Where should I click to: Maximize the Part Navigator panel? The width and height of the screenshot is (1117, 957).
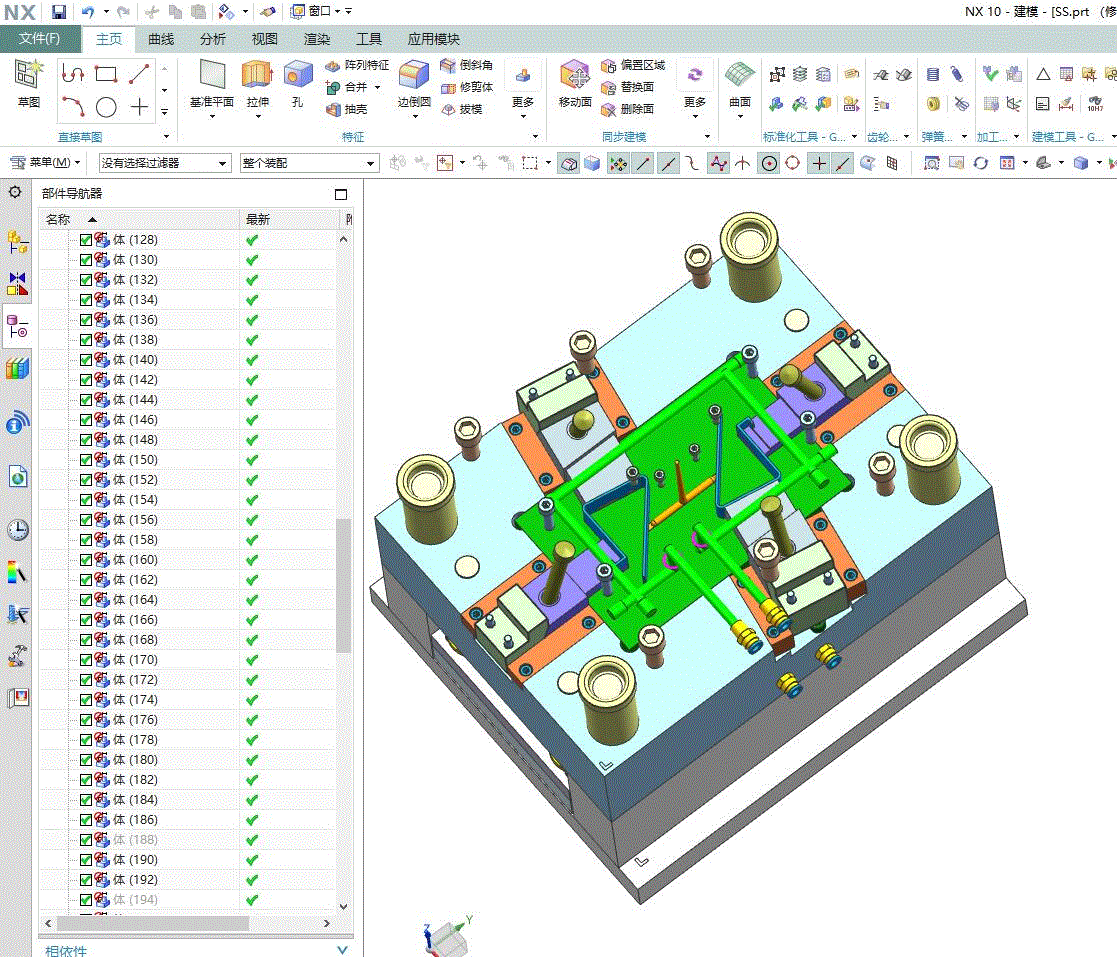point(341,195)
